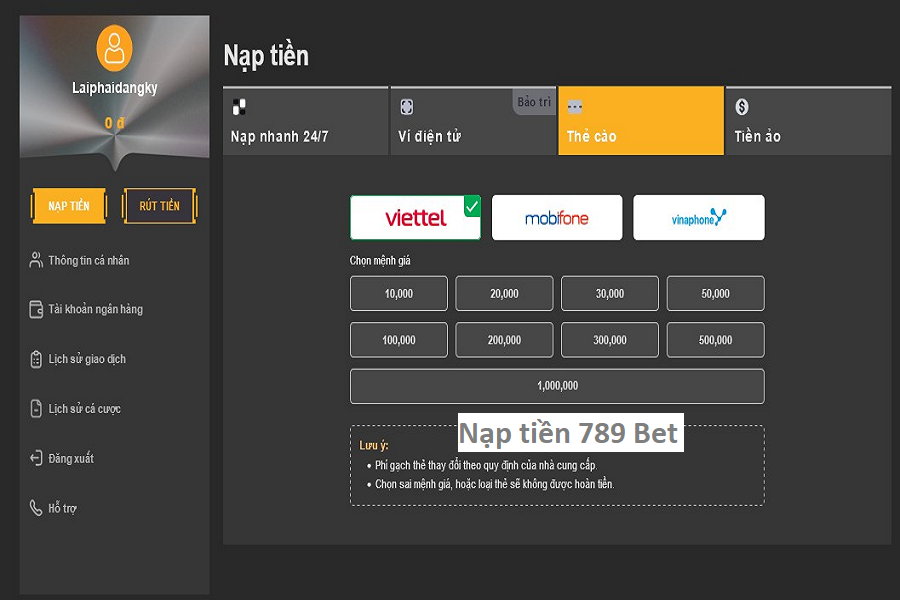Switch to the Ví điện tử tab
The width and height of the screenshot is (900, 600).
[472, 121]
